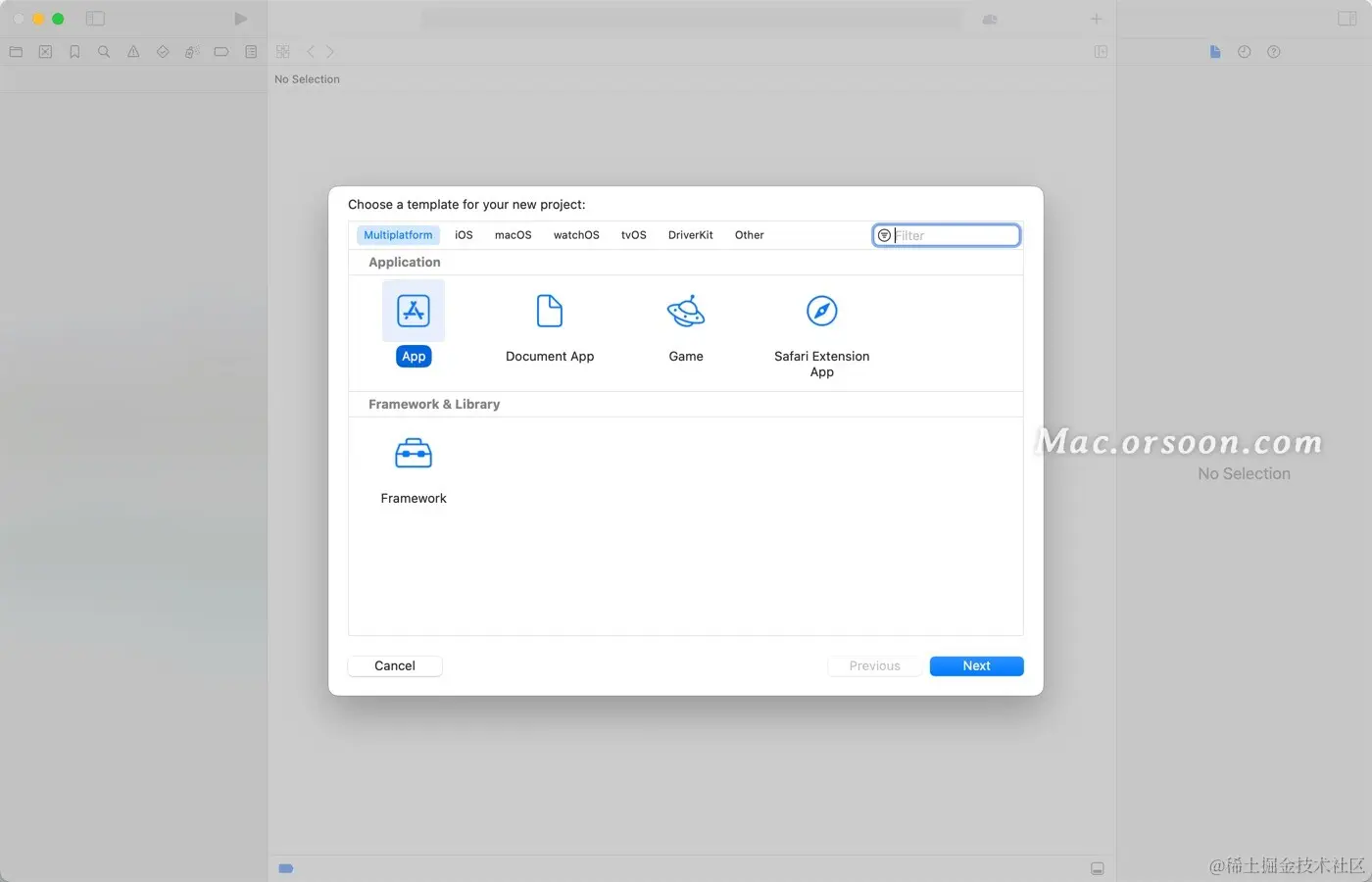1372x882 pixels.
Task: Open the Bookmark navigator
Action: [74, 52]
